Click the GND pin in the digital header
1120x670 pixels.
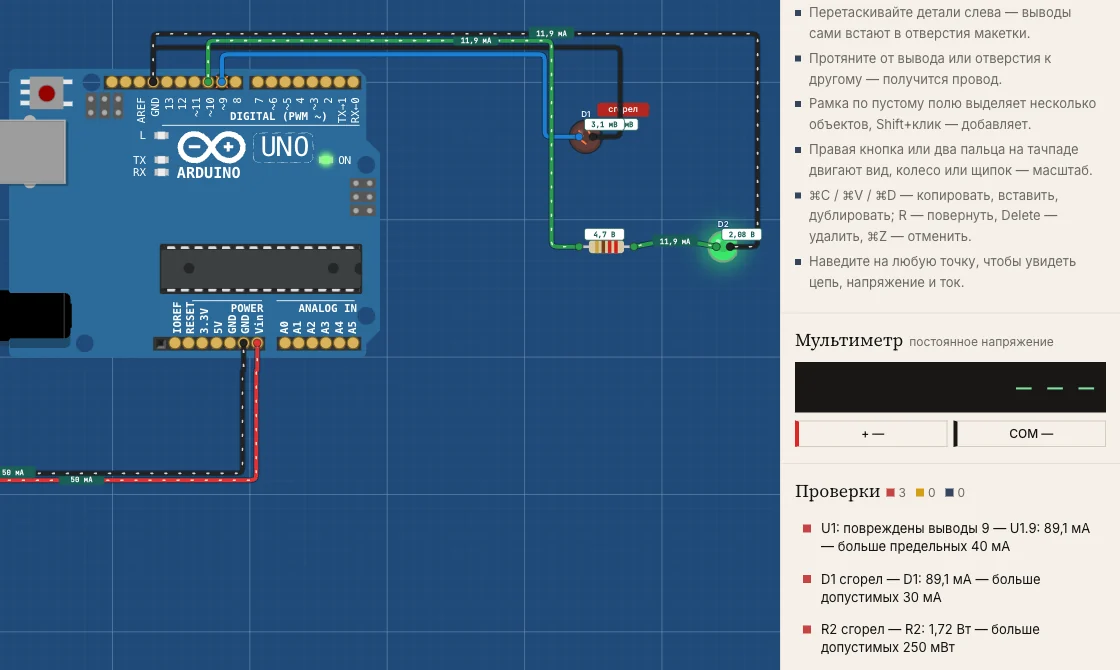[x=153, y=82]
